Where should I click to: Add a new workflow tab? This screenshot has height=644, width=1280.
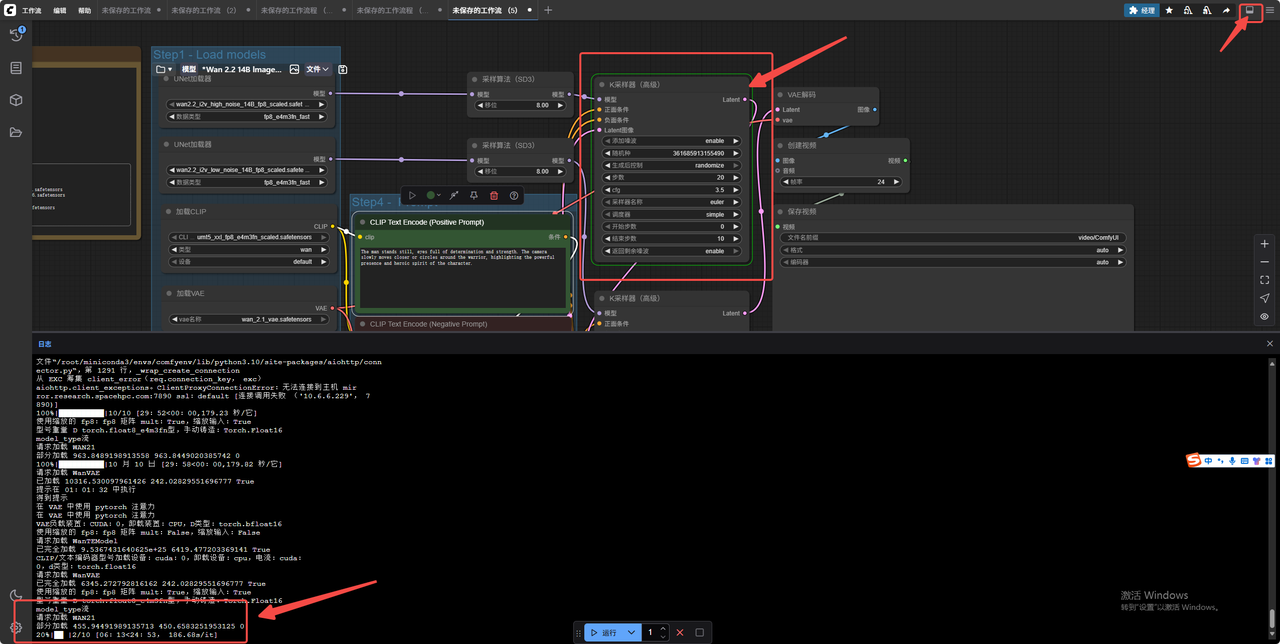pos(548,10)
